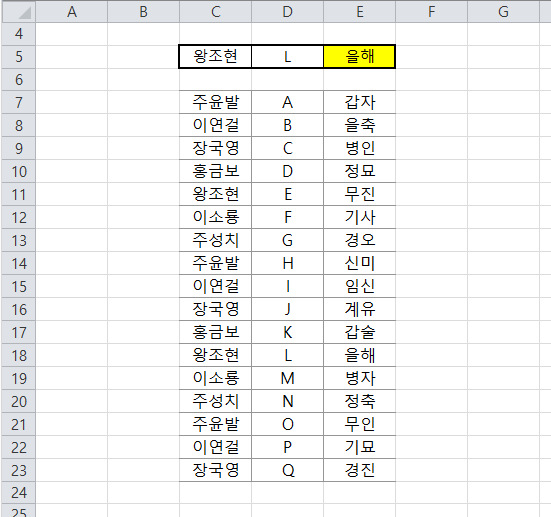
Task: Select column E header
Action: pyautogui.click(x=359, y=12)
